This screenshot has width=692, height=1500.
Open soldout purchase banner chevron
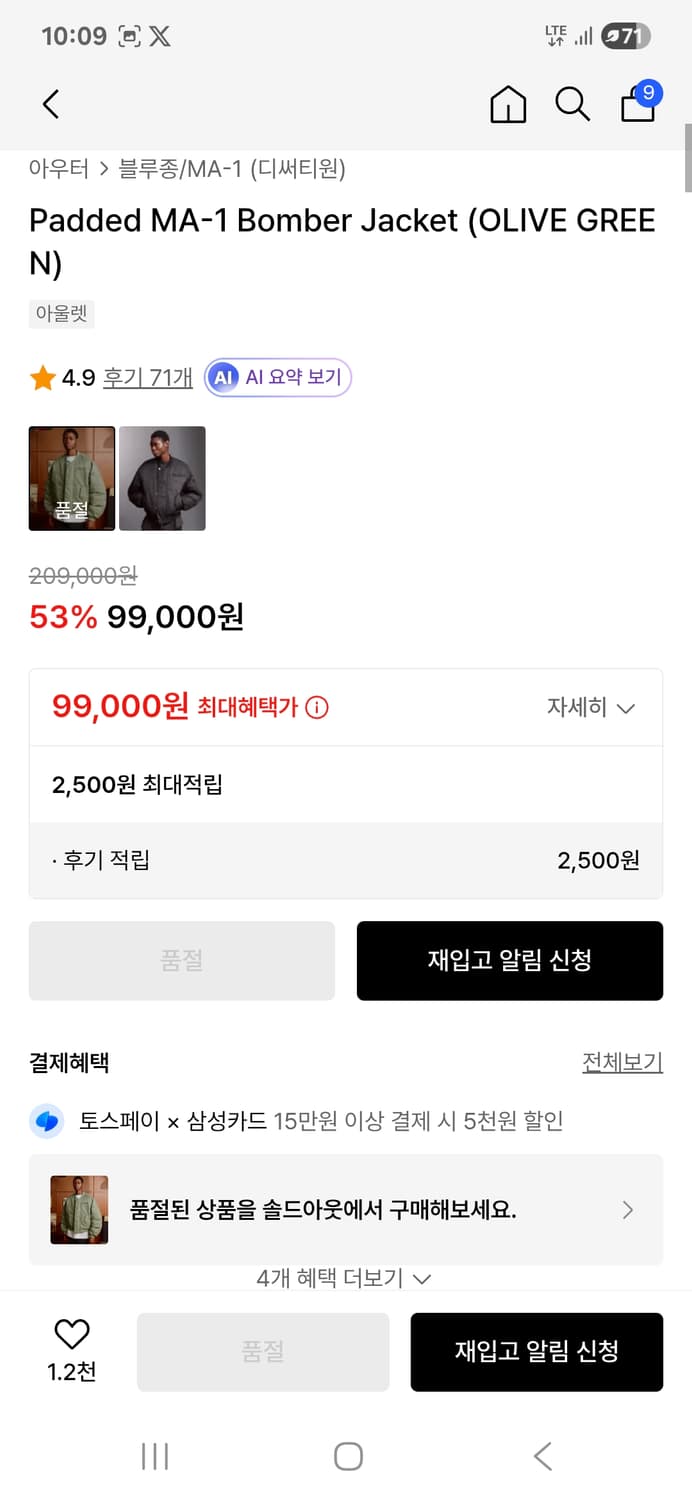(x=628, y=1210)
